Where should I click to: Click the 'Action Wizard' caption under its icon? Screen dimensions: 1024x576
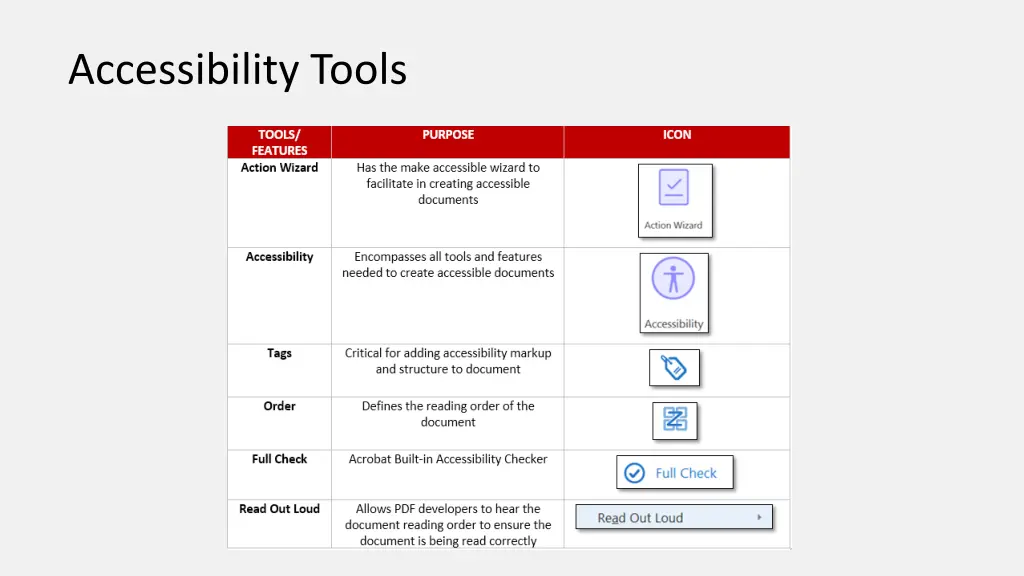click(x=673, y=226)
